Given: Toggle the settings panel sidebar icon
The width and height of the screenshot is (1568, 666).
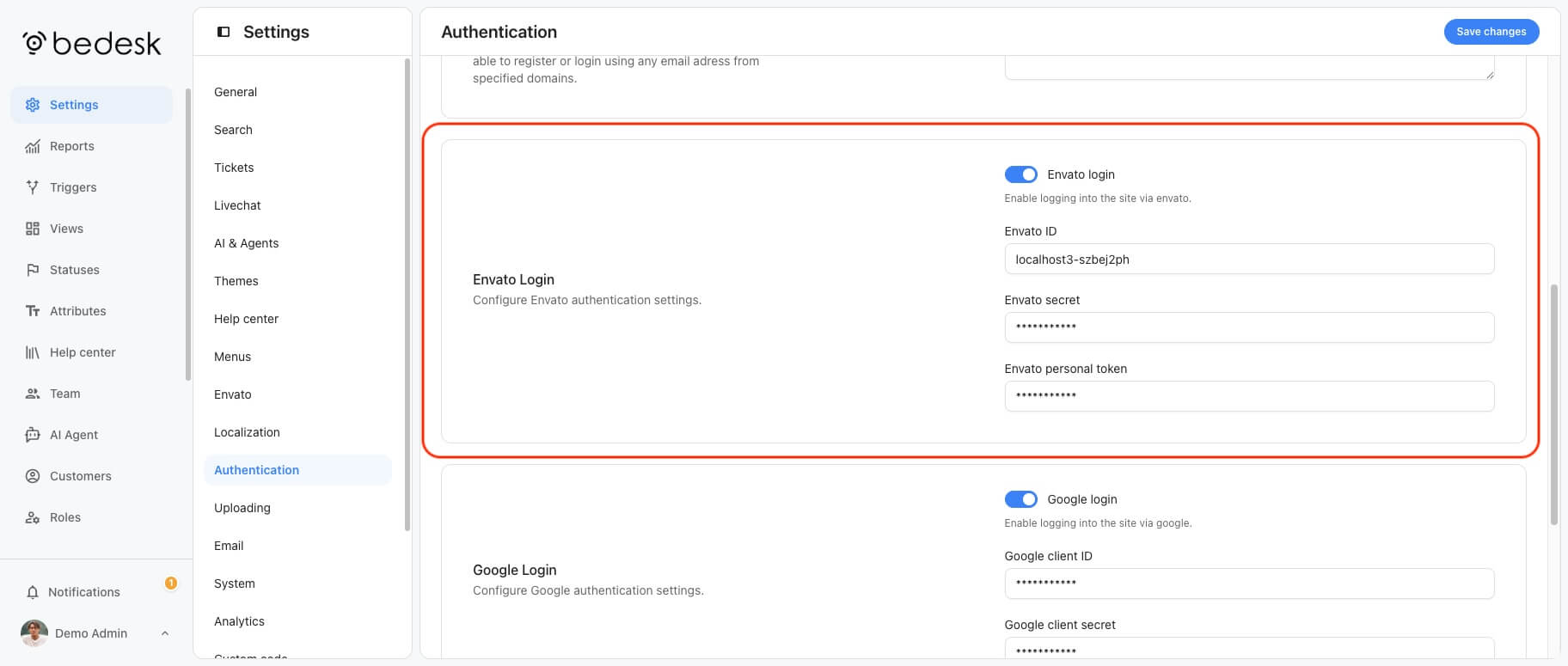Looking at the screenshot, I should [x=224, y=32].
